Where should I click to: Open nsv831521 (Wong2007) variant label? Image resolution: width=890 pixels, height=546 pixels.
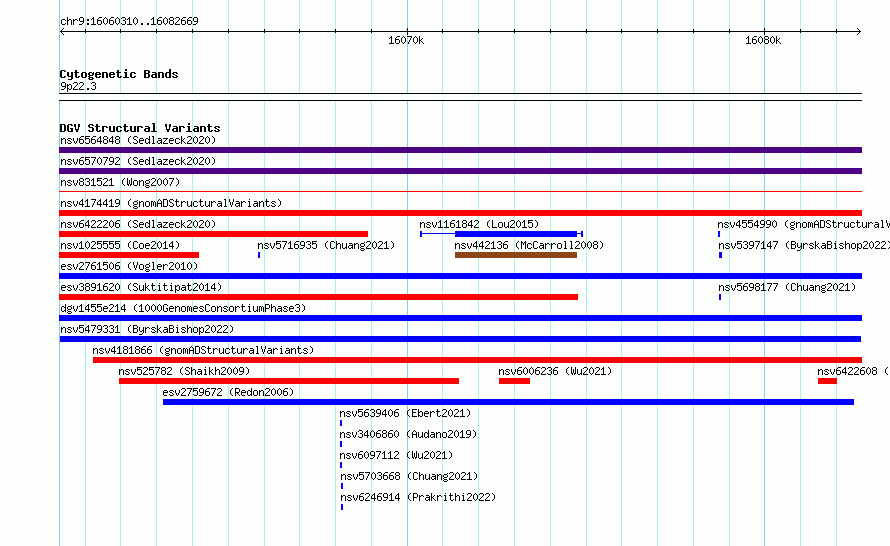coord(120,182)
